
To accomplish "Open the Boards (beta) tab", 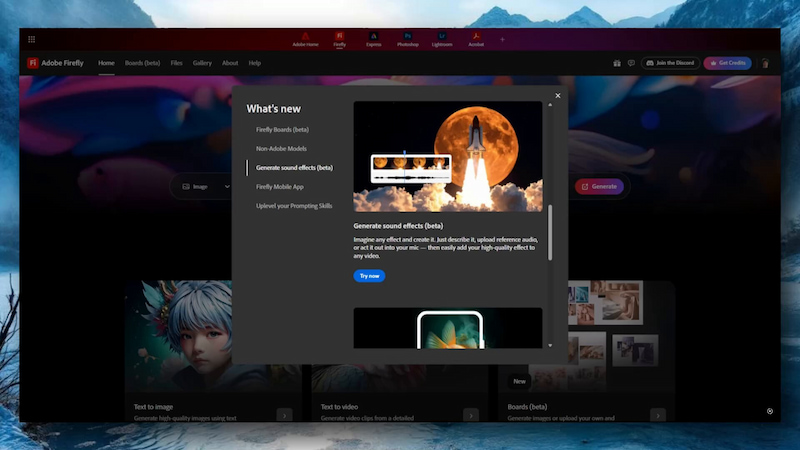I will pos(142,63).
